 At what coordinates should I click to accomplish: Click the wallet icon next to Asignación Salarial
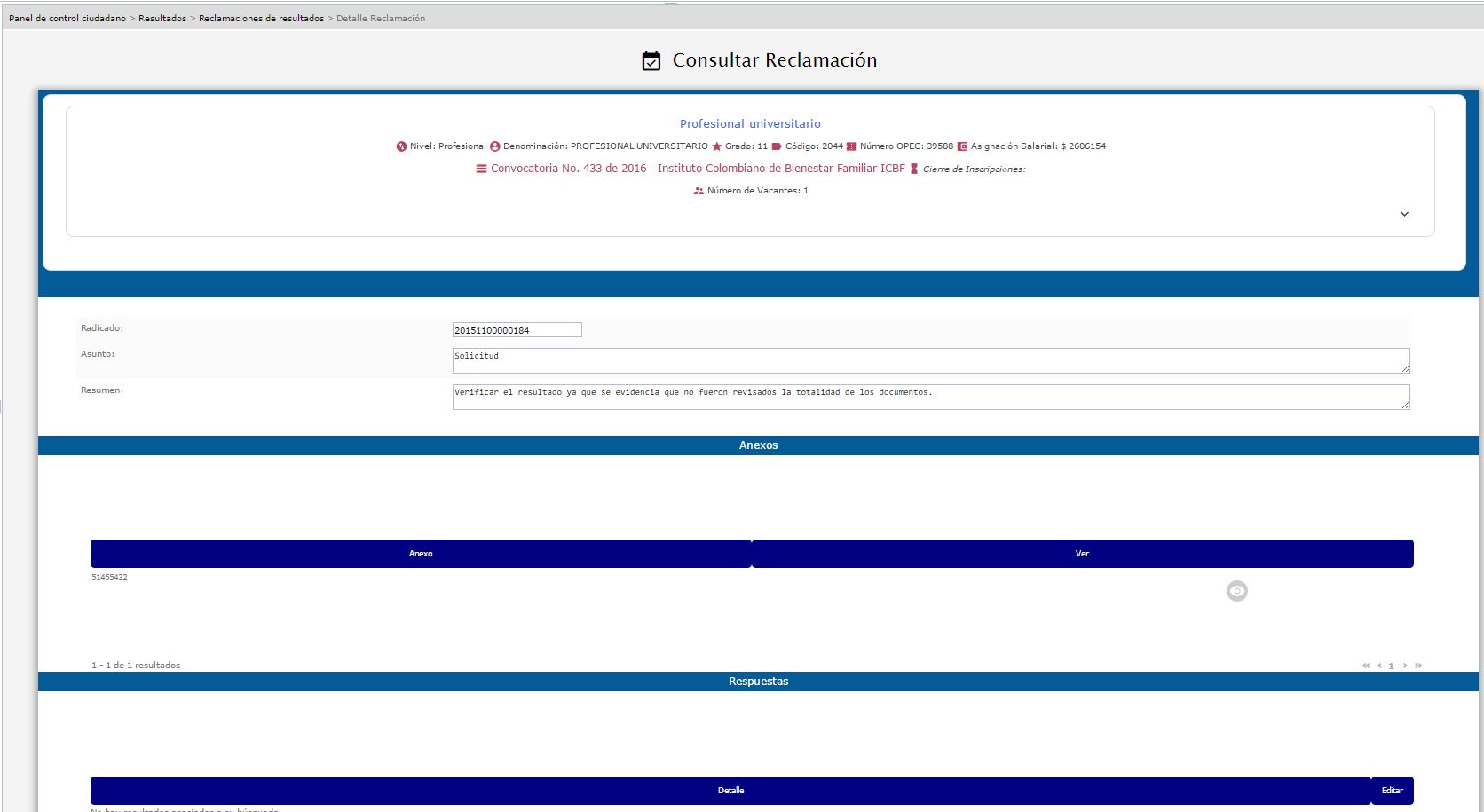point(962,146)
